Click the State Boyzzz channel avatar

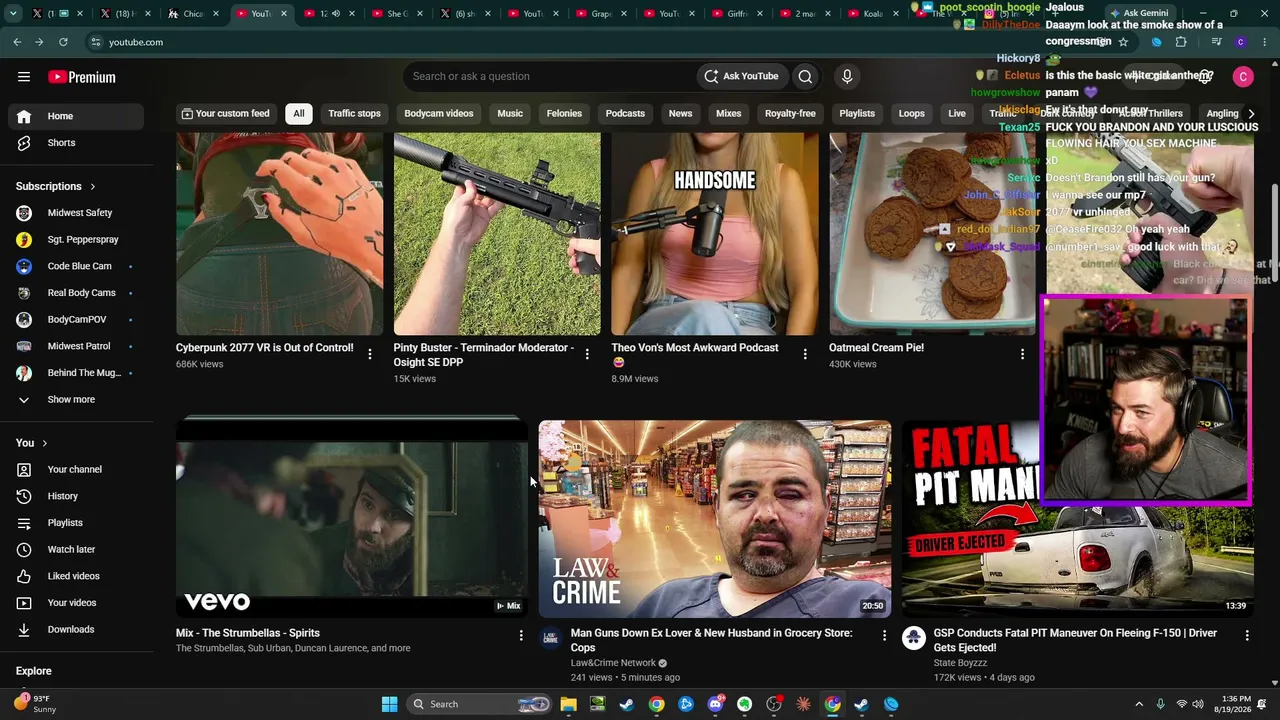tap(914, 638)
